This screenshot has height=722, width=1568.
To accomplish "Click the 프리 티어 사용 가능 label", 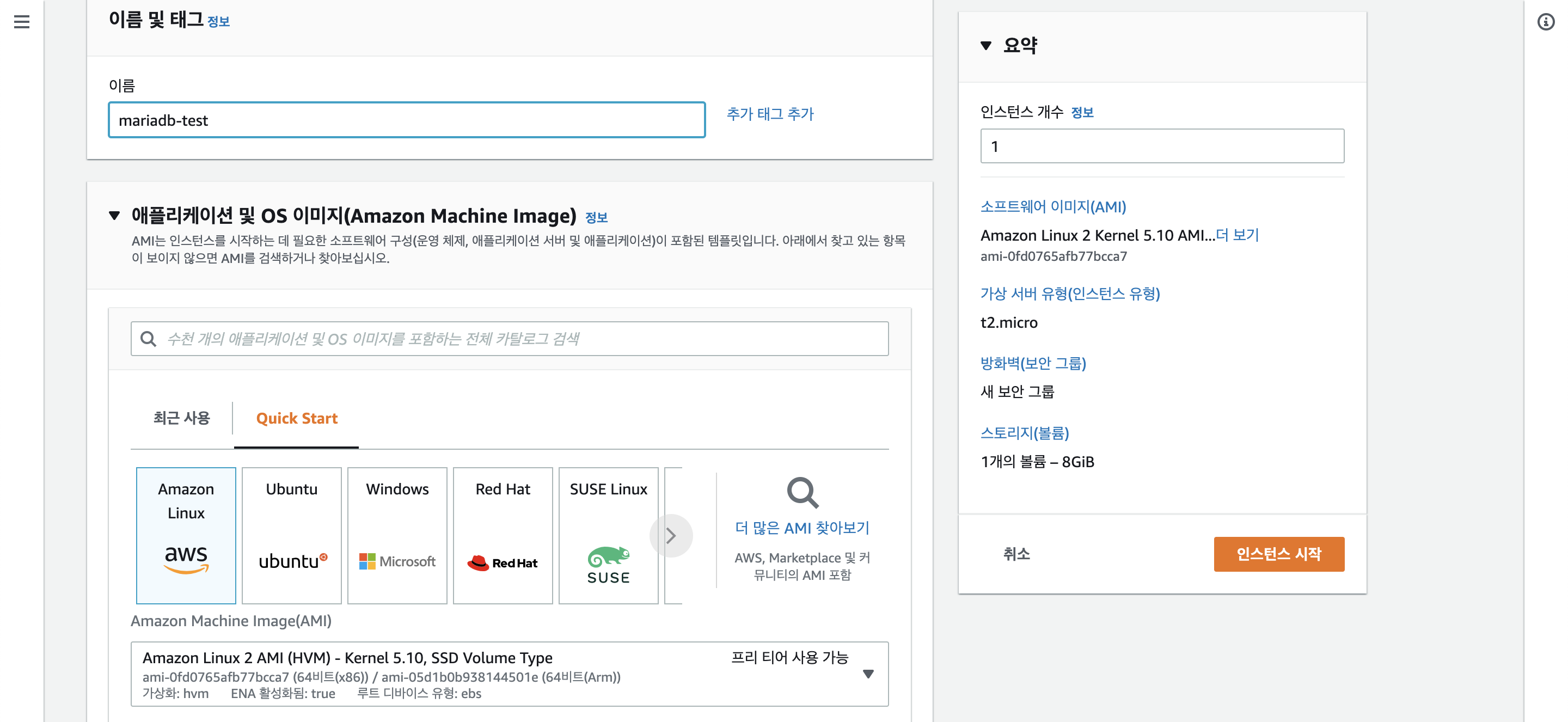I will pyautogui.click(x=789, y=657).
